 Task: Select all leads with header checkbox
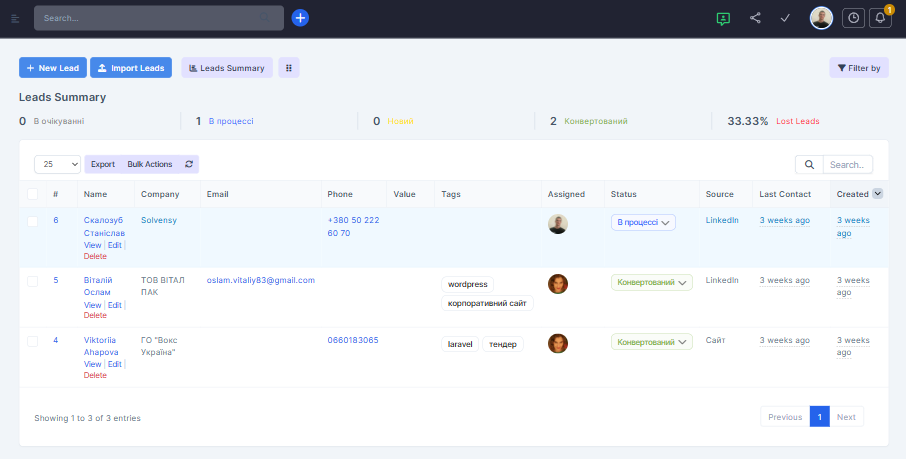click(x=33, y=194)
